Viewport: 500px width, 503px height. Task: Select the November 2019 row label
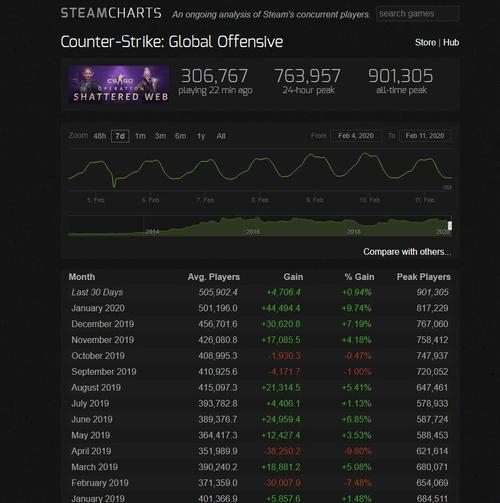pos(102,340)
